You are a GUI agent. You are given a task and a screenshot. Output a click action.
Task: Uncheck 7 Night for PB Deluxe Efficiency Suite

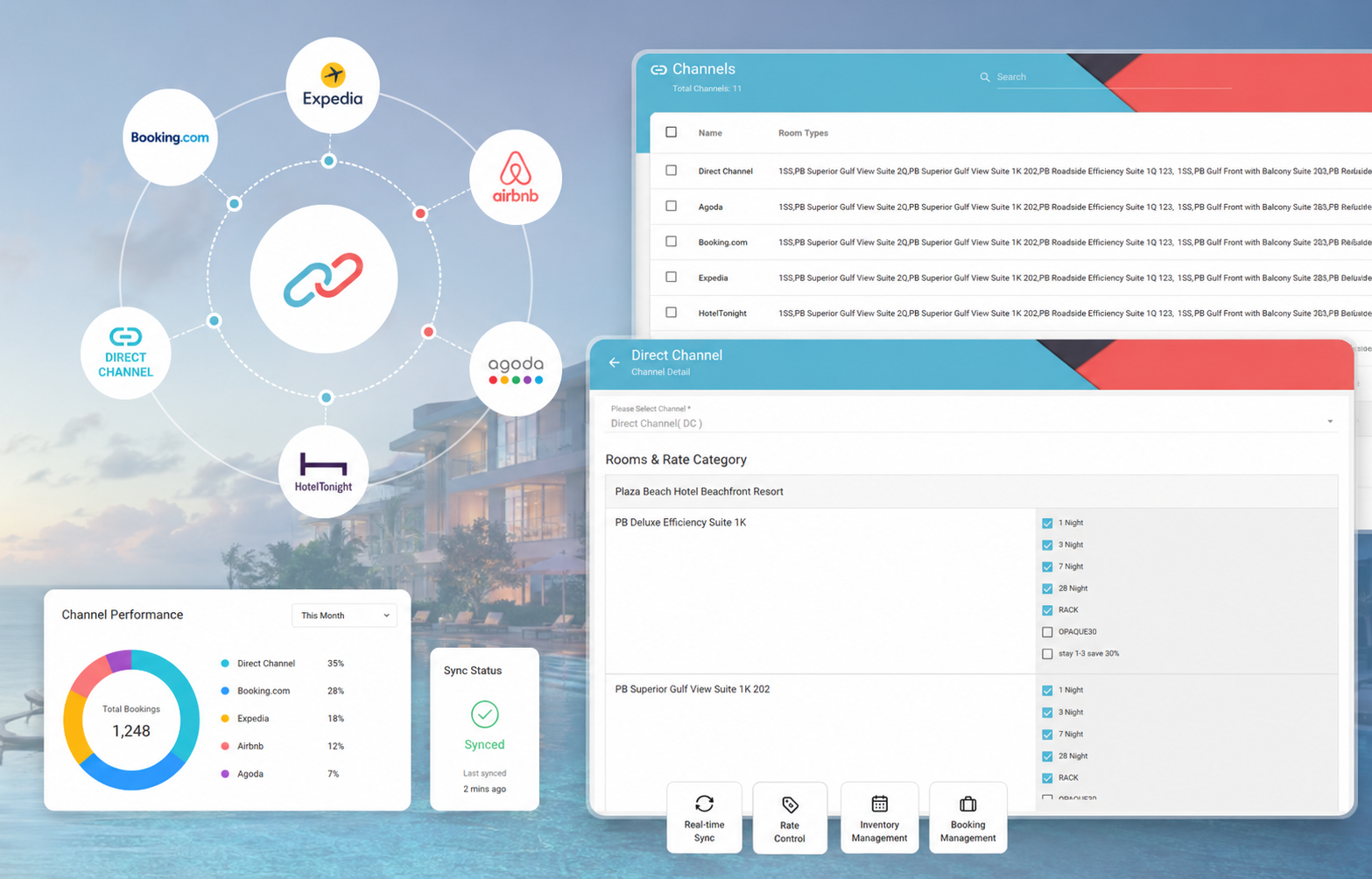pos(1047,567)
